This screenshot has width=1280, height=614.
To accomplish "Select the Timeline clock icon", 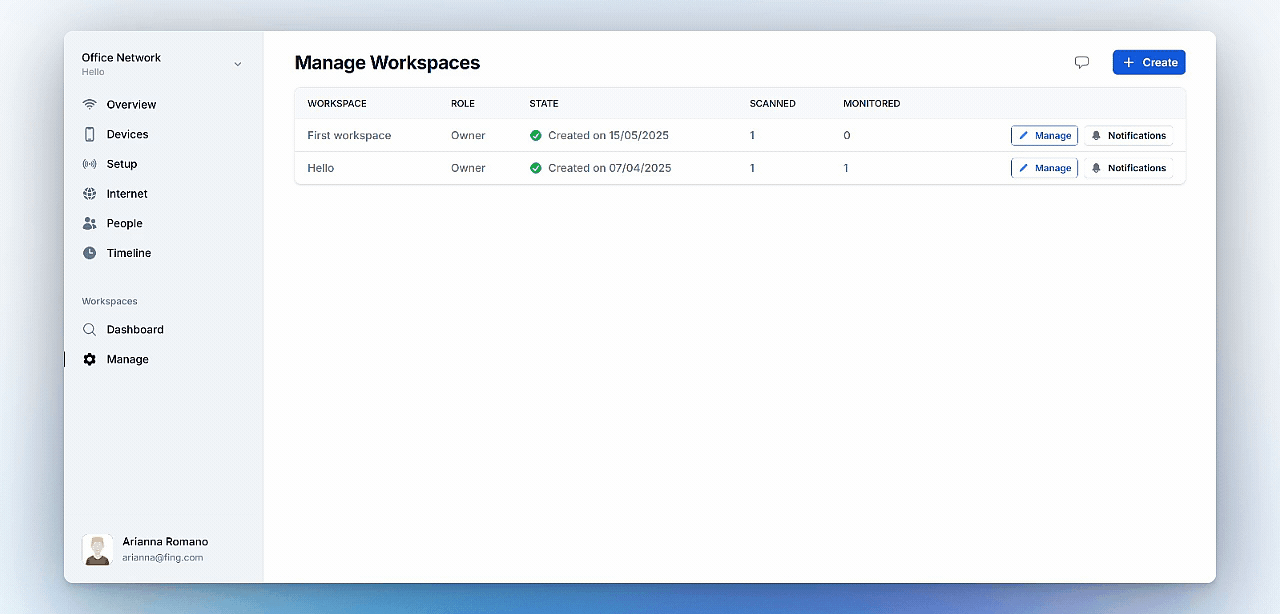I will 89,253.
